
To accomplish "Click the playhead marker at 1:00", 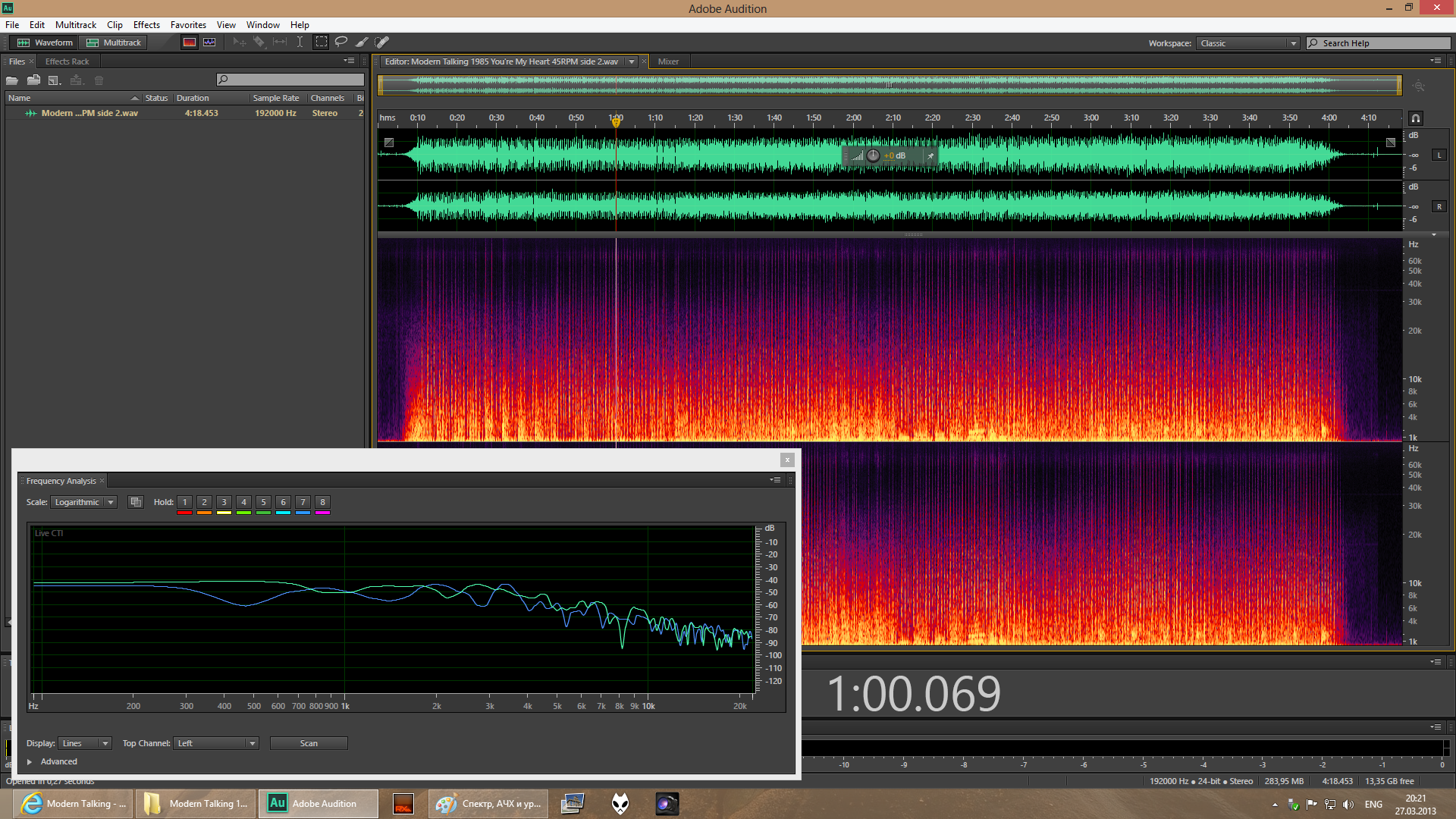I will [616, 121].
